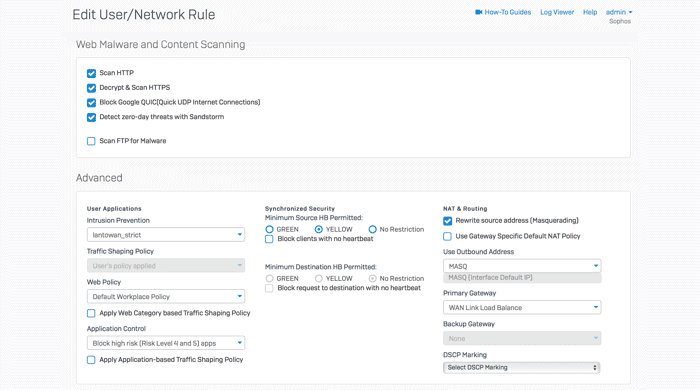The image size is (700, 390).
Task: Click the How-To Guides video camera icon
Action: point(479,12)
